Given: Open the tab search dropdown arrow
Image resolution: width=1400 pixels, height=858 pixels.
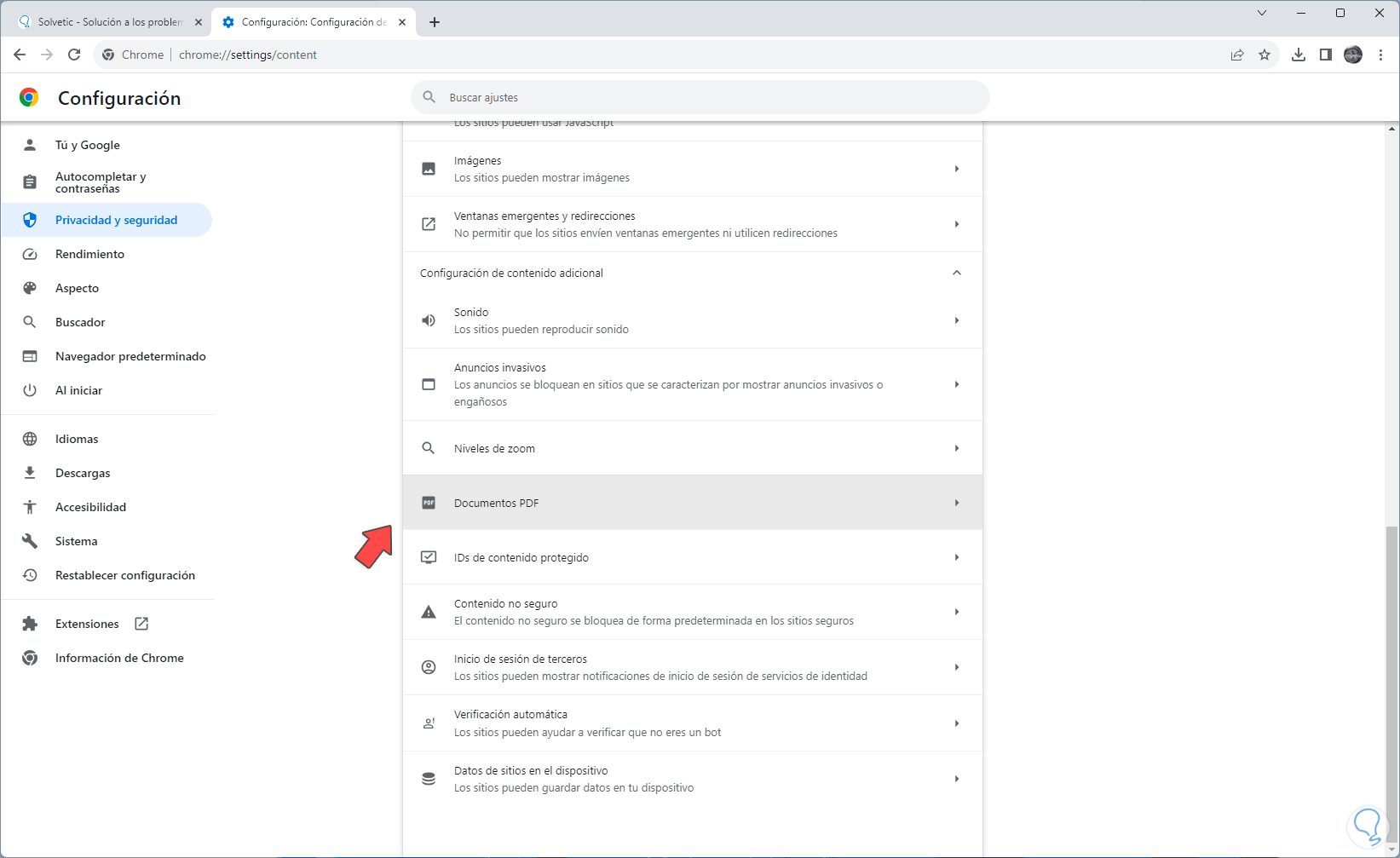Looking at the screenshot, I should pyautogui.click(x=1262, y=13).
